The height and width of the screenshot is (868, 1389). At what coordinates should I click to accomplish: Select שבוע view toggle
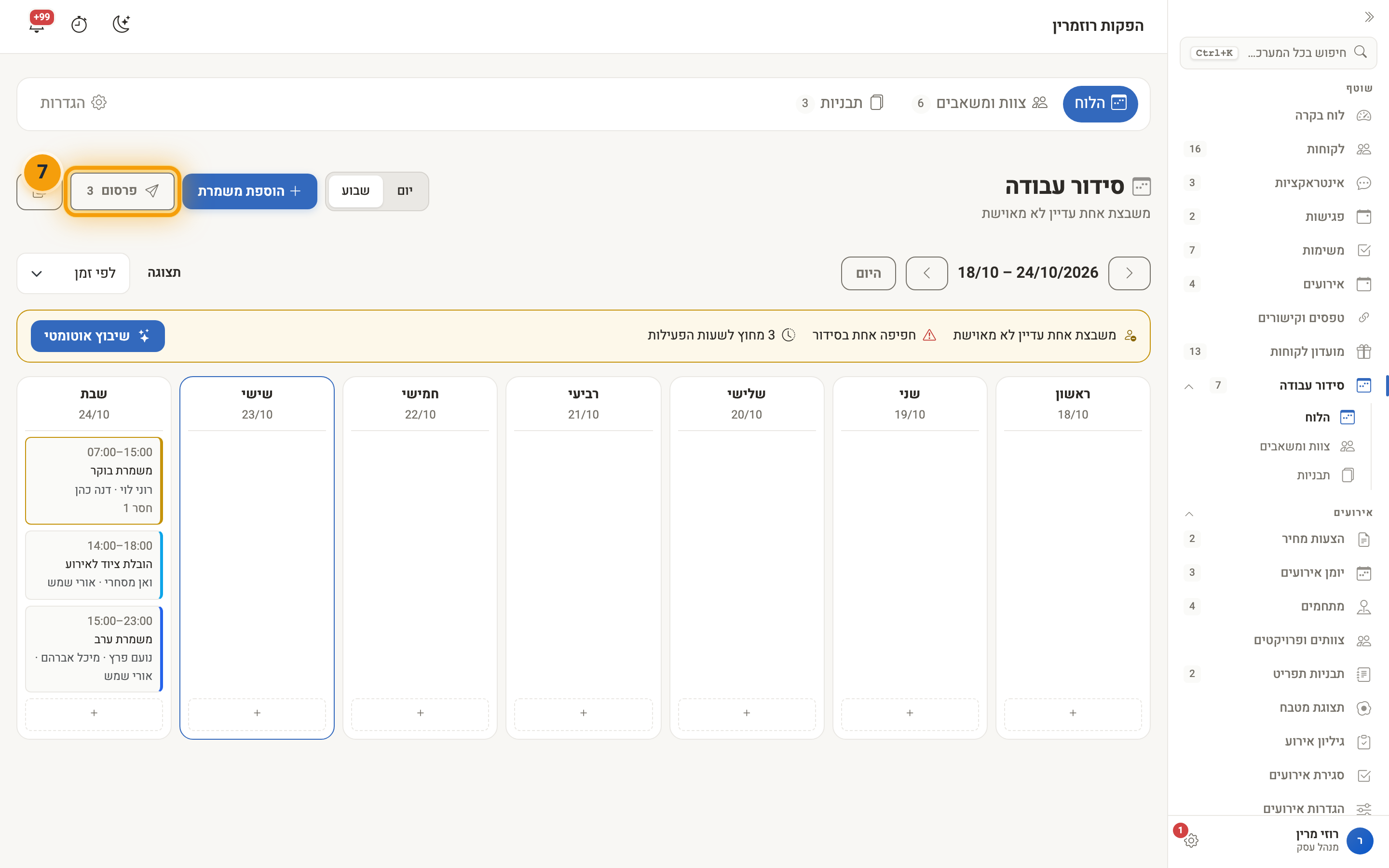coord(355,191)
